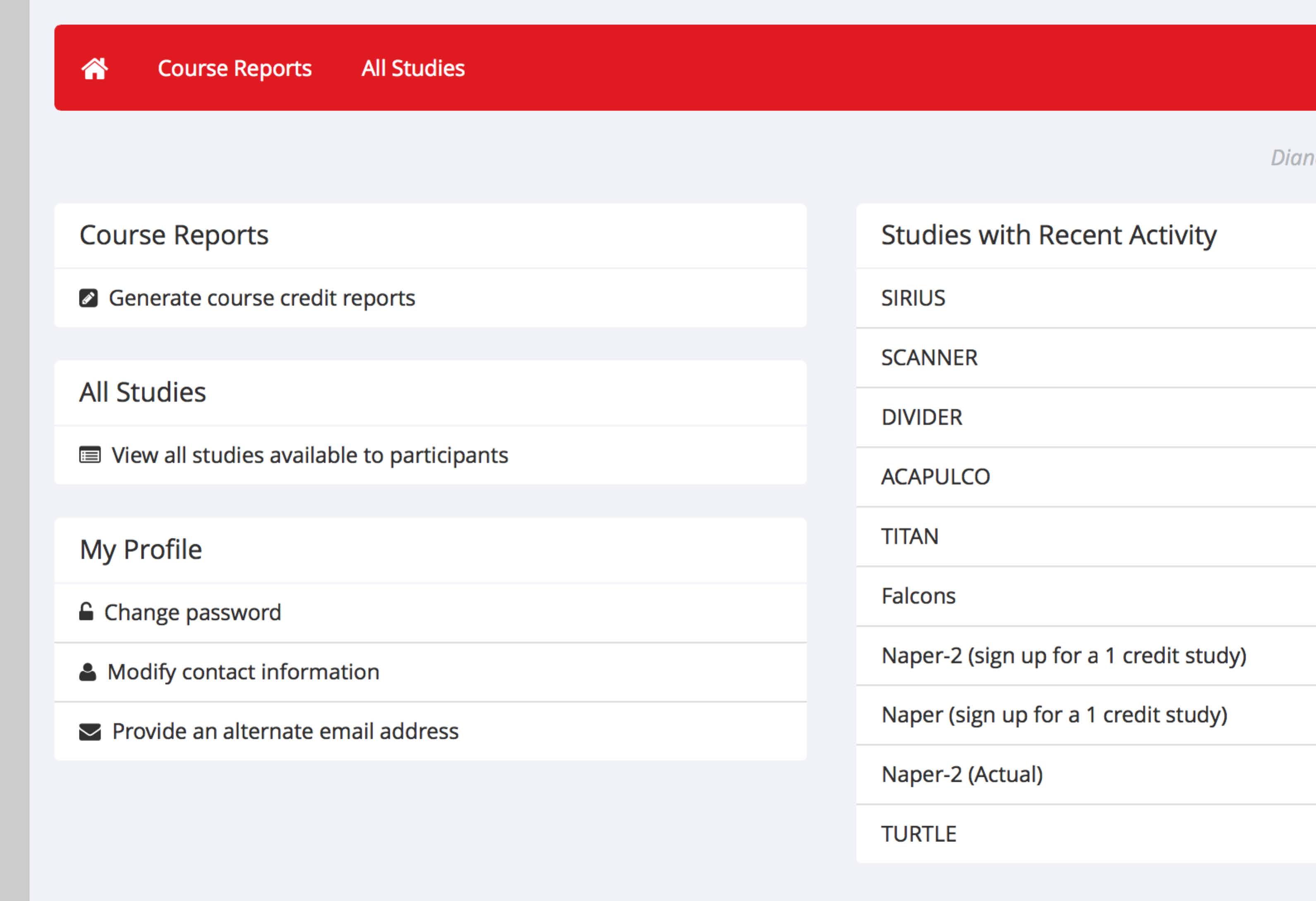Image resolution: width=1316 pixels, height=901 pixels.
Task: Select the TURTLE study row
Action: coord(918,834)
